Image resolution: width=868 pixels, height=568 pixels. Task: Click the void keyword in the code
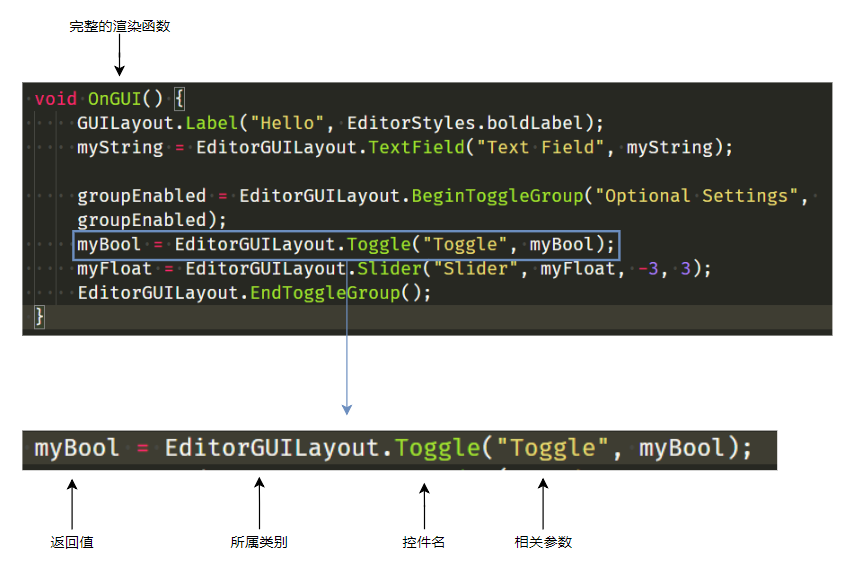tap(55, 99)
